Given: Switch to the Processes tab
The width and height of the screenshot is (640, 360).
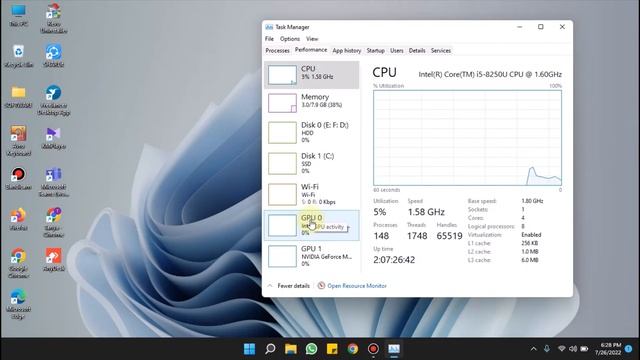Looking at the screenshot, I should click(278, 51).
